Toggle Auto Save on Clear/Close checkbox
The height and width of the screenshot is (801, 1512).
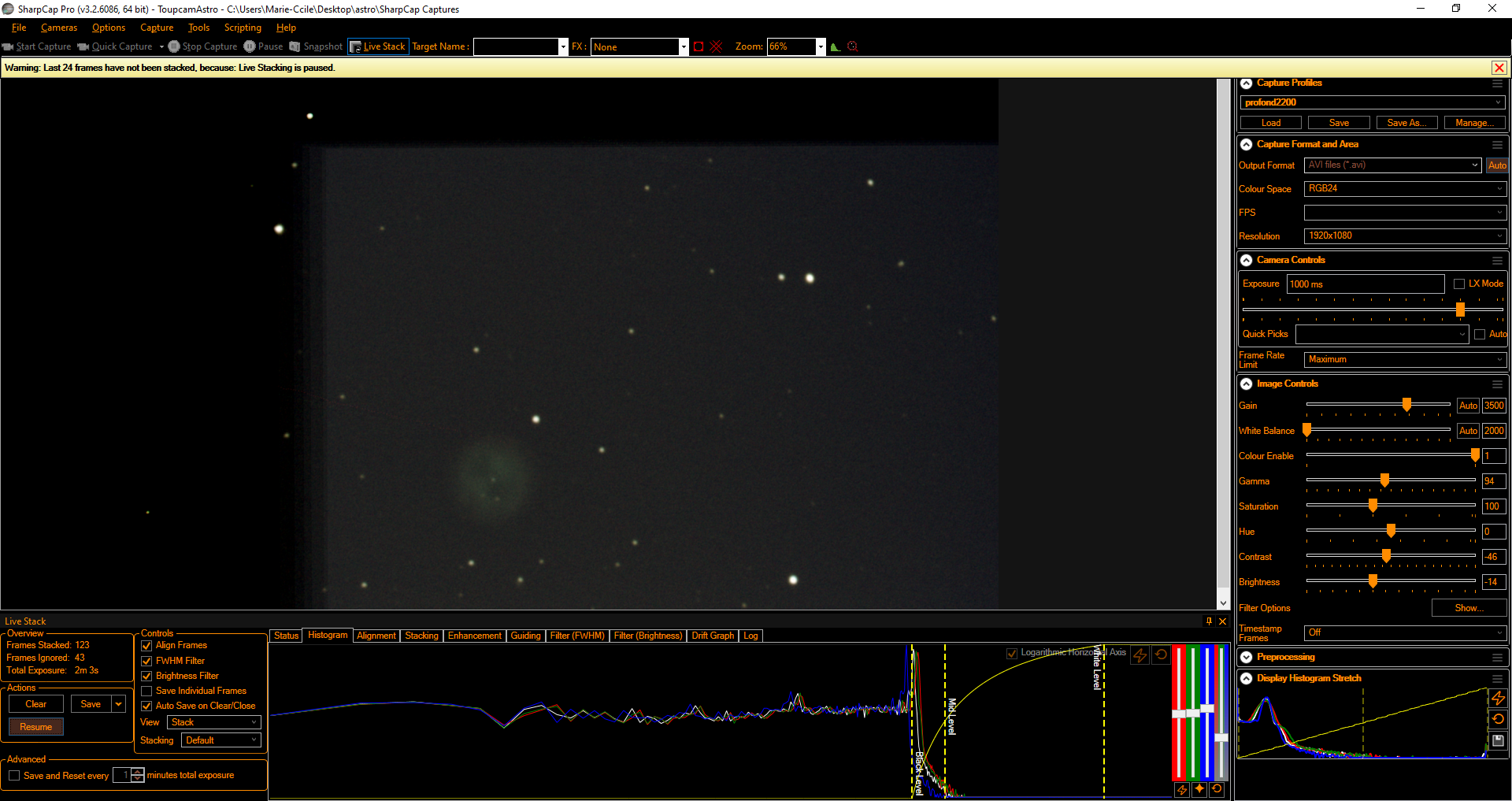click(x=146, y=706)
